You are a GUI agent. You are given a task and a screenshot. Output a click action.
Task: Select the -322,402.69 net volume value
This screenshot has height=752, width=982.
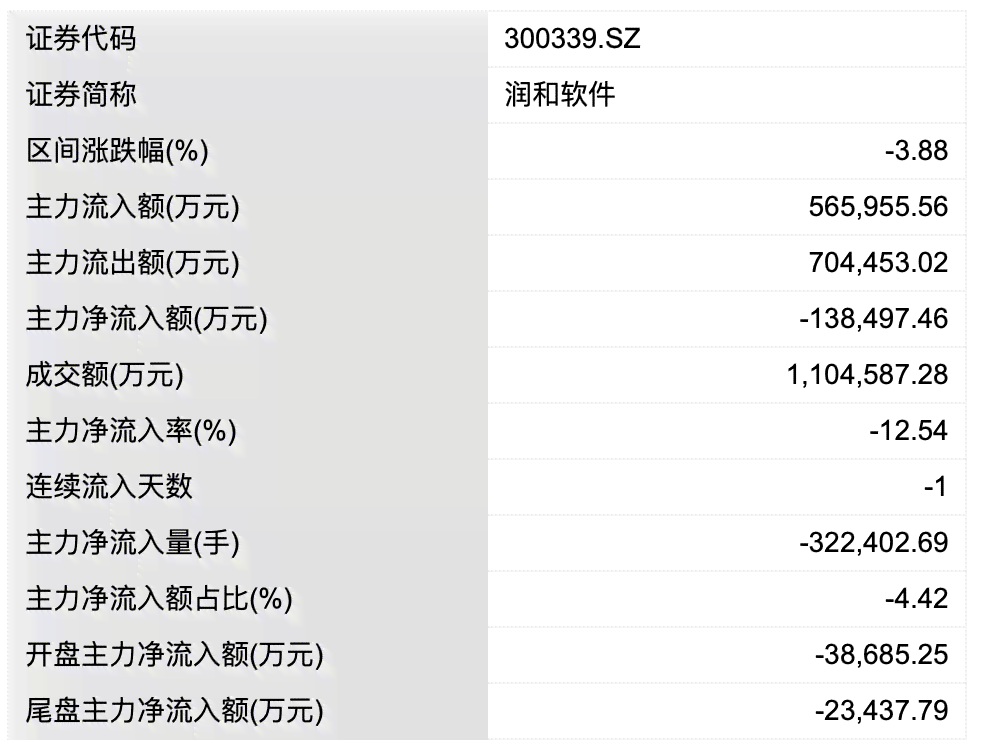point(874,543)
